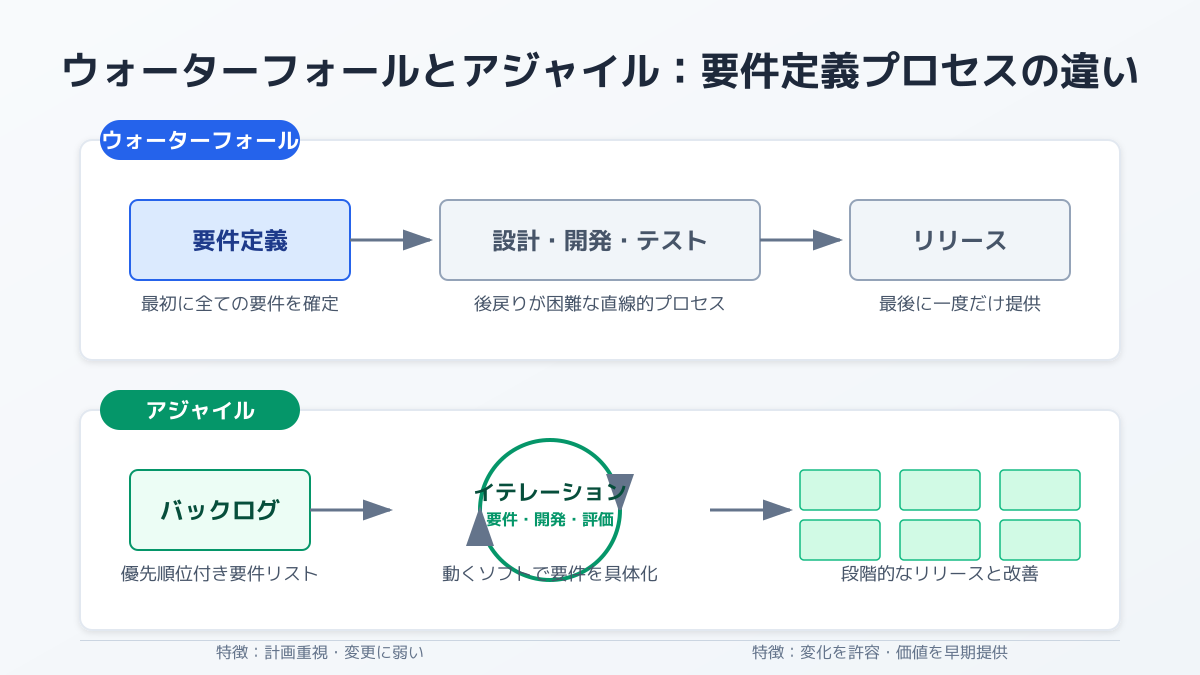Click the アジャイル green label badge
This screenshot has width=1200, height=675.
click(200, 410)
